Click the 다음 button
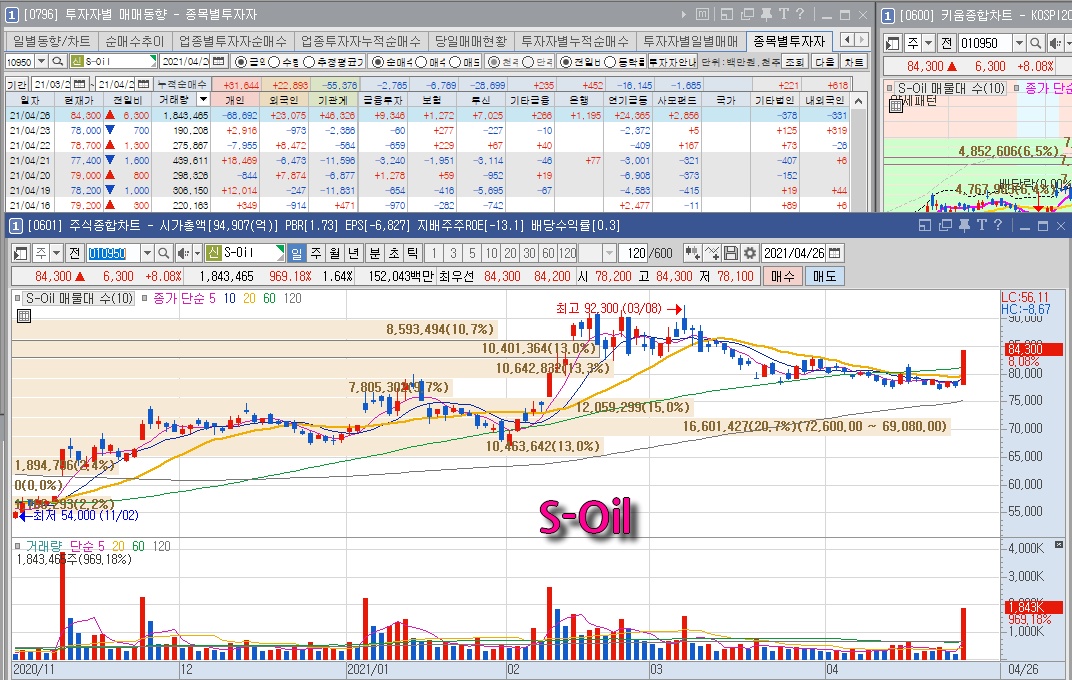The image size is (1072, 680). click(825, 62)
